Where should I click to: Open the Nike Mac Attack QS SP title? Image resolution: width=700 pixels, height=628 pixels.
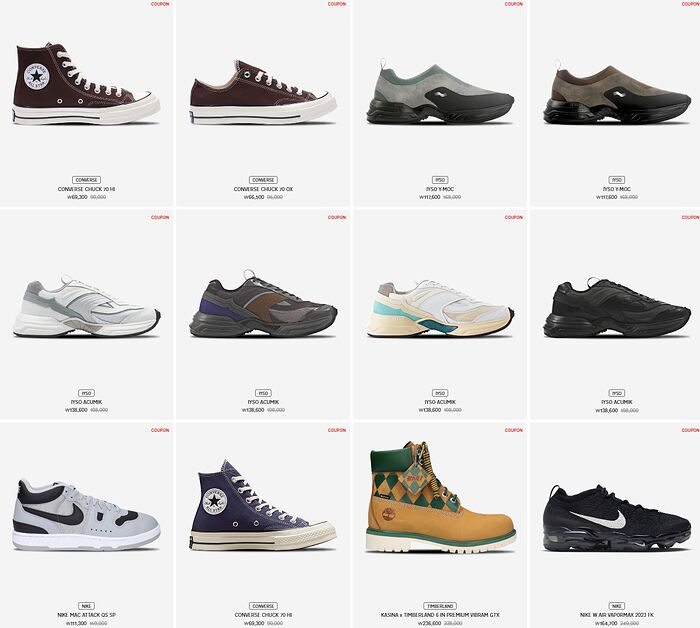tap(86, 615)
